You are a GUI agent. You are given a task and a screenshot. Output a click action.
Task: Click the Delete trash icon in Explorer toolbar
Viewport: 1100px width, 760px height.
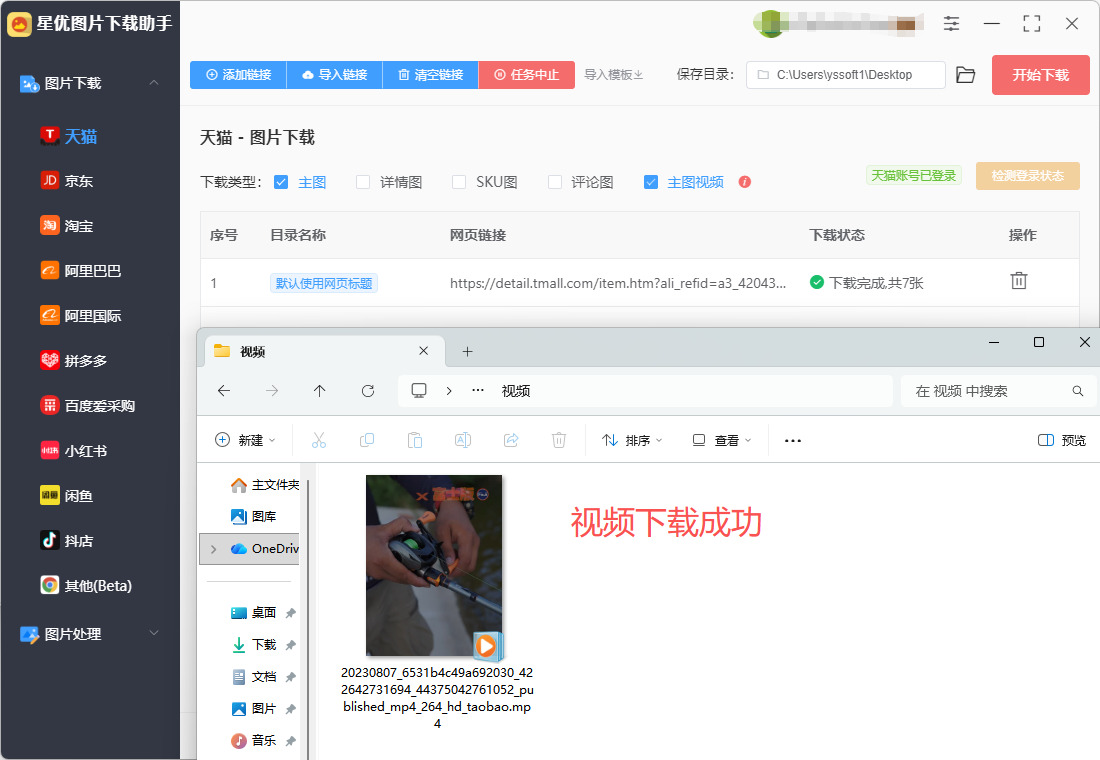tap(558, 440)
